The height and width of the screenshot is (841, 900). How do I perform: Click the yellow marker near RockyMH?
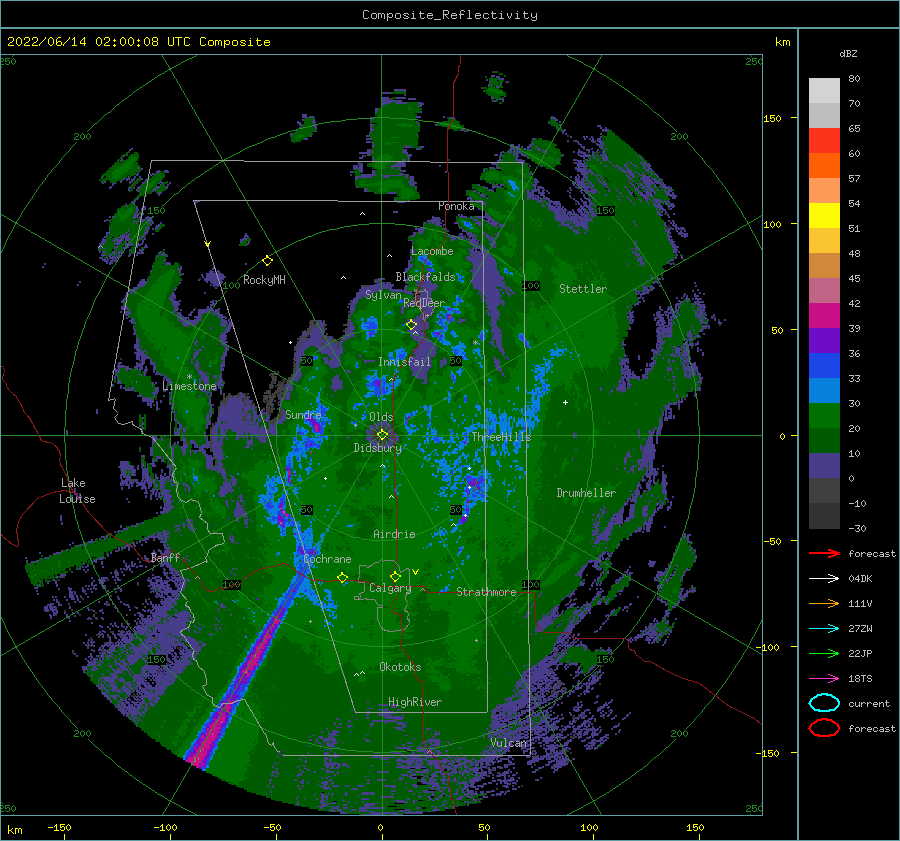coord(267,261)
